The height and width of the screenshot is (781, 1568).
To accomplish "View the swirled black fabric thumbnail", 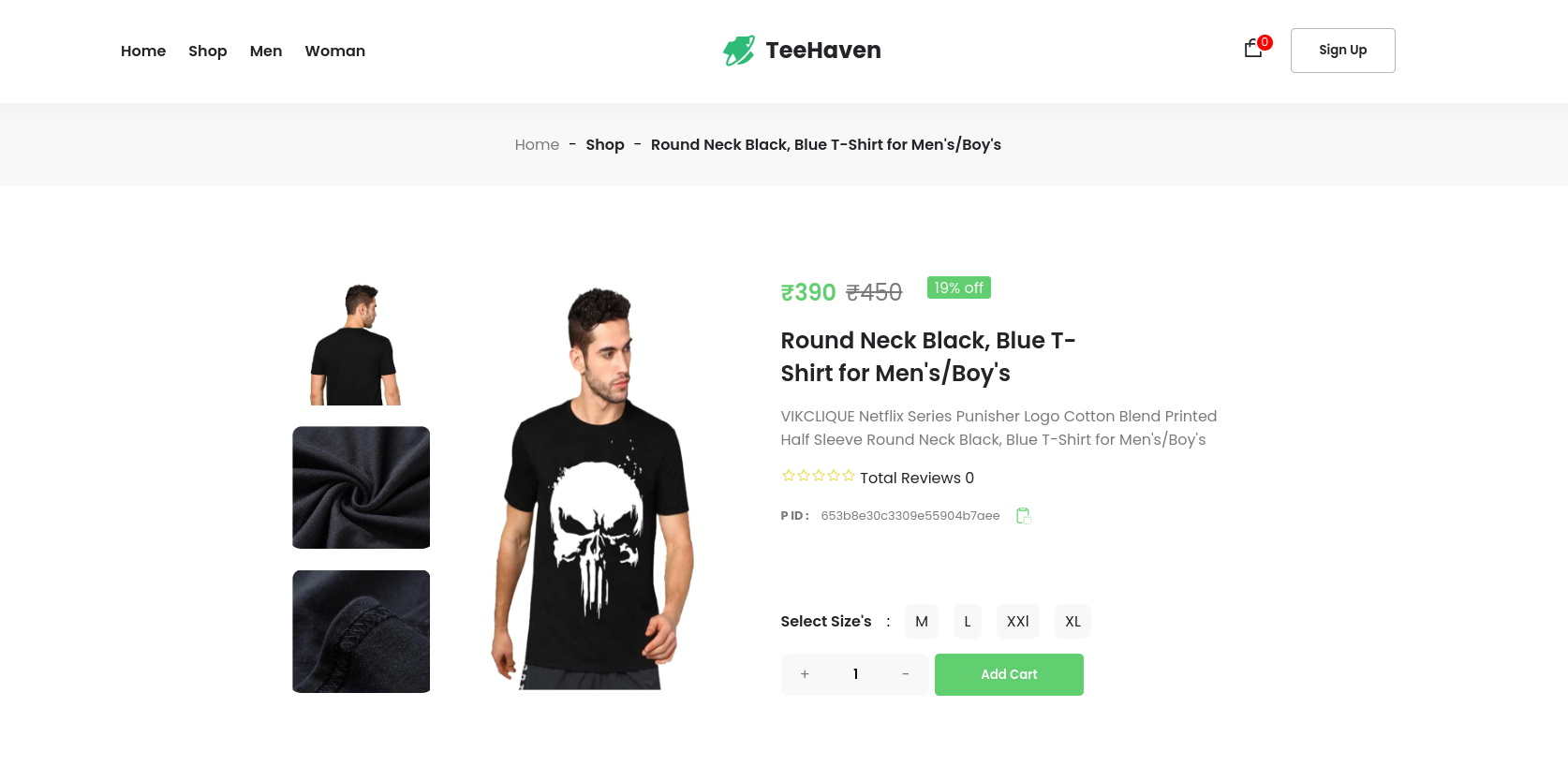I will (362, 488).
